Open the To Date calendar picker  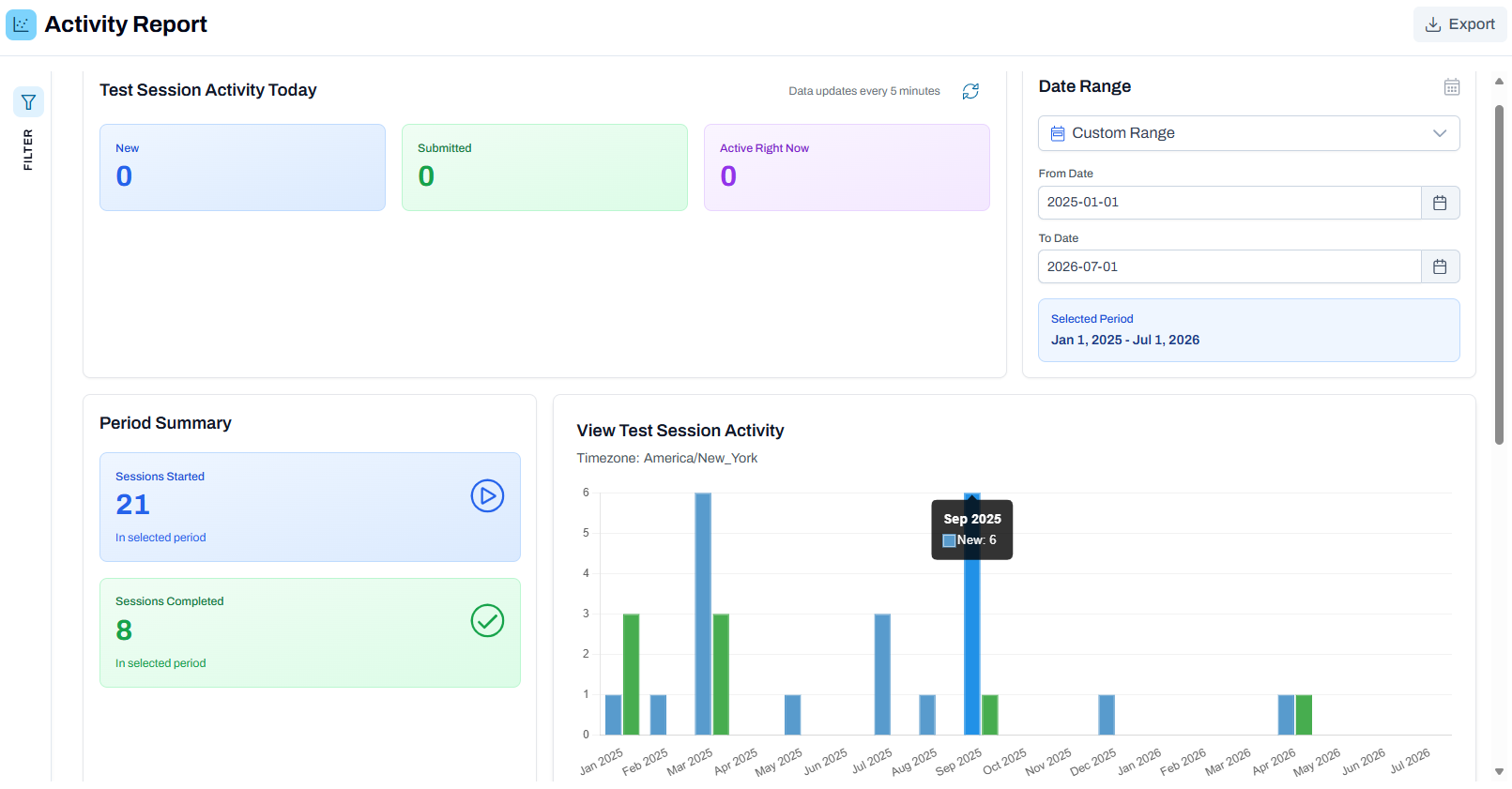1440,267
